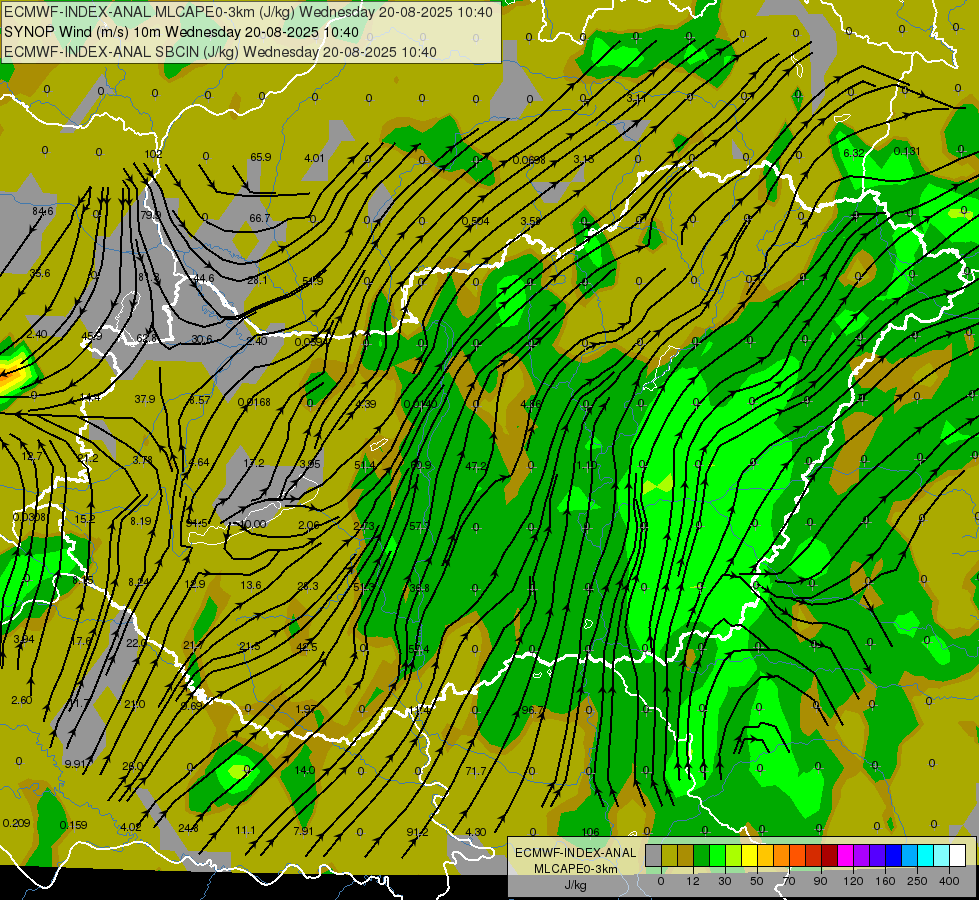Screen dimensions: 979x900
Task: Click the map value '2.60'
Action: coord(22,700)
